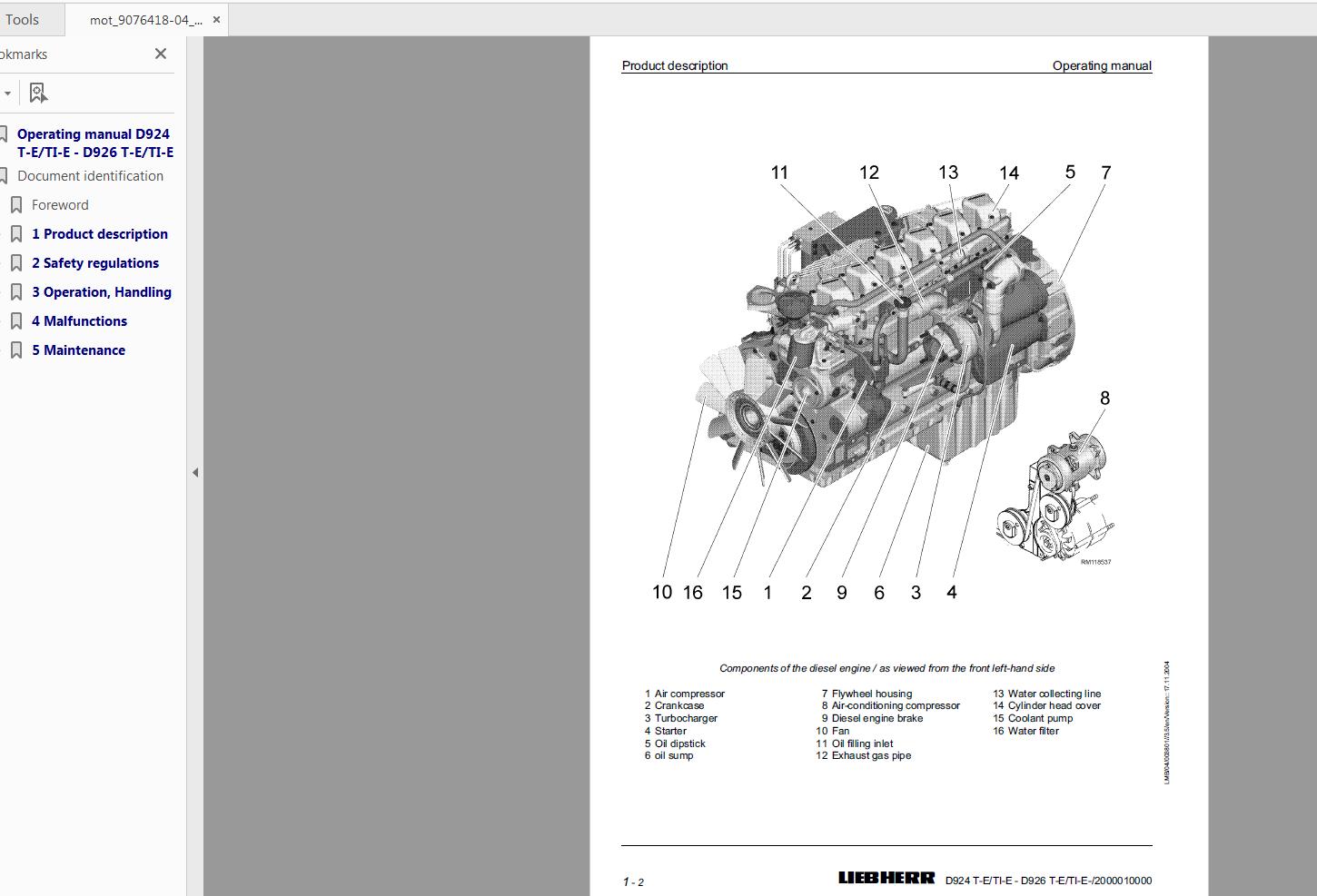Viewport: 1317px width, 896px height.
Task: Close the Bookmarks panel
Action: [160, 54]
